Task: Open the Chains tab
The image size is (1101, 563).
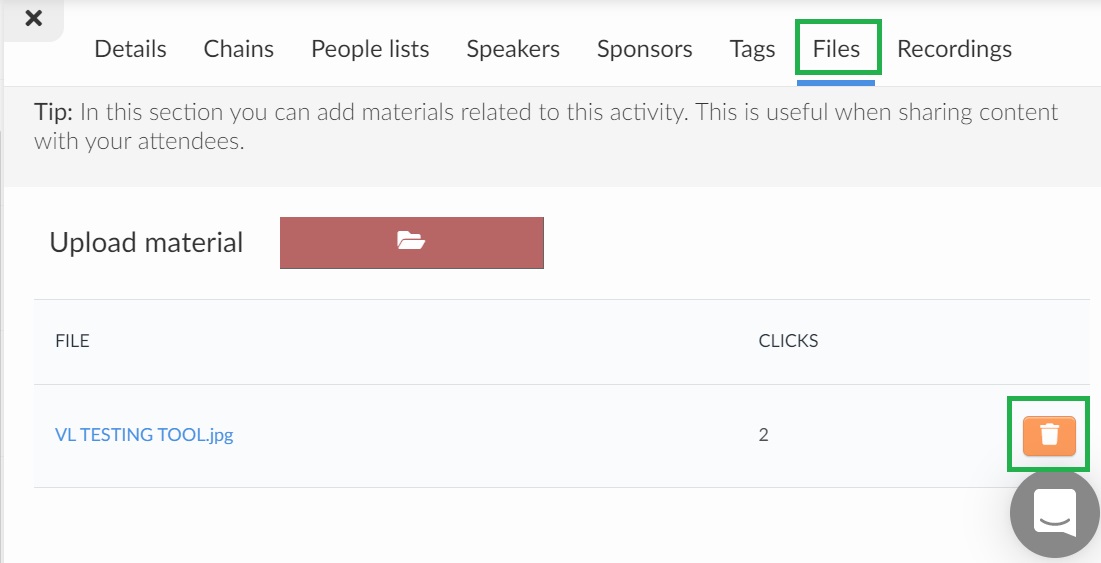Action: click(x=239, y=49)
